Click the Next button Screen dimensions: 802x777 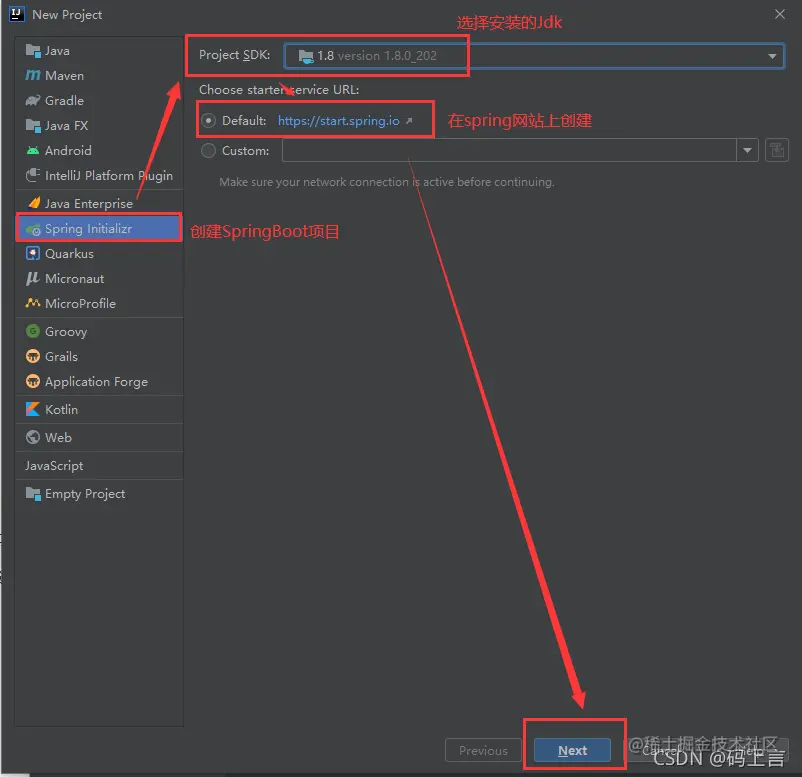[572, 750]
